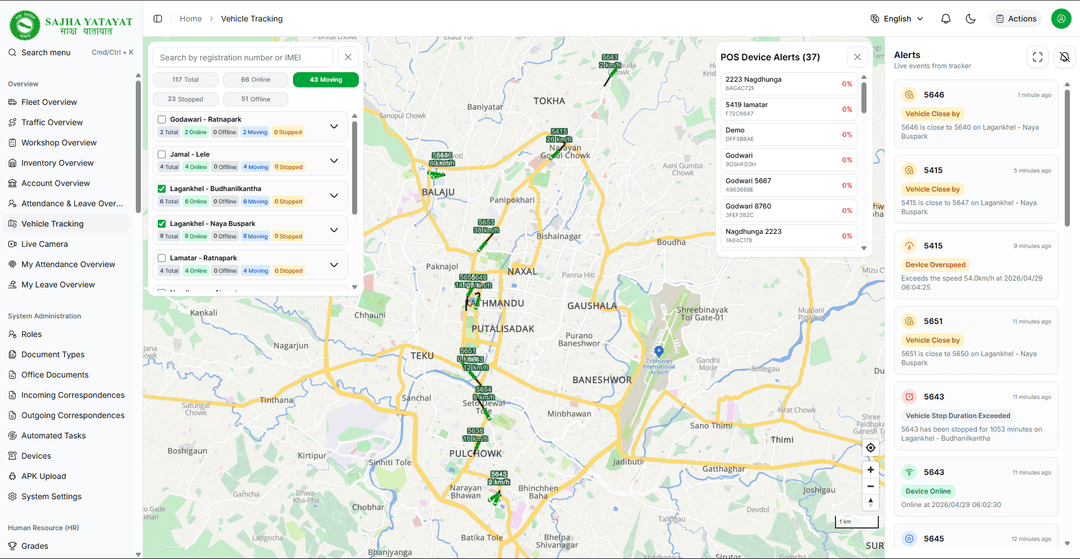Go to Account Overview
The width and height of the screenshot is (1080, 559).
[x=55, y=183]
